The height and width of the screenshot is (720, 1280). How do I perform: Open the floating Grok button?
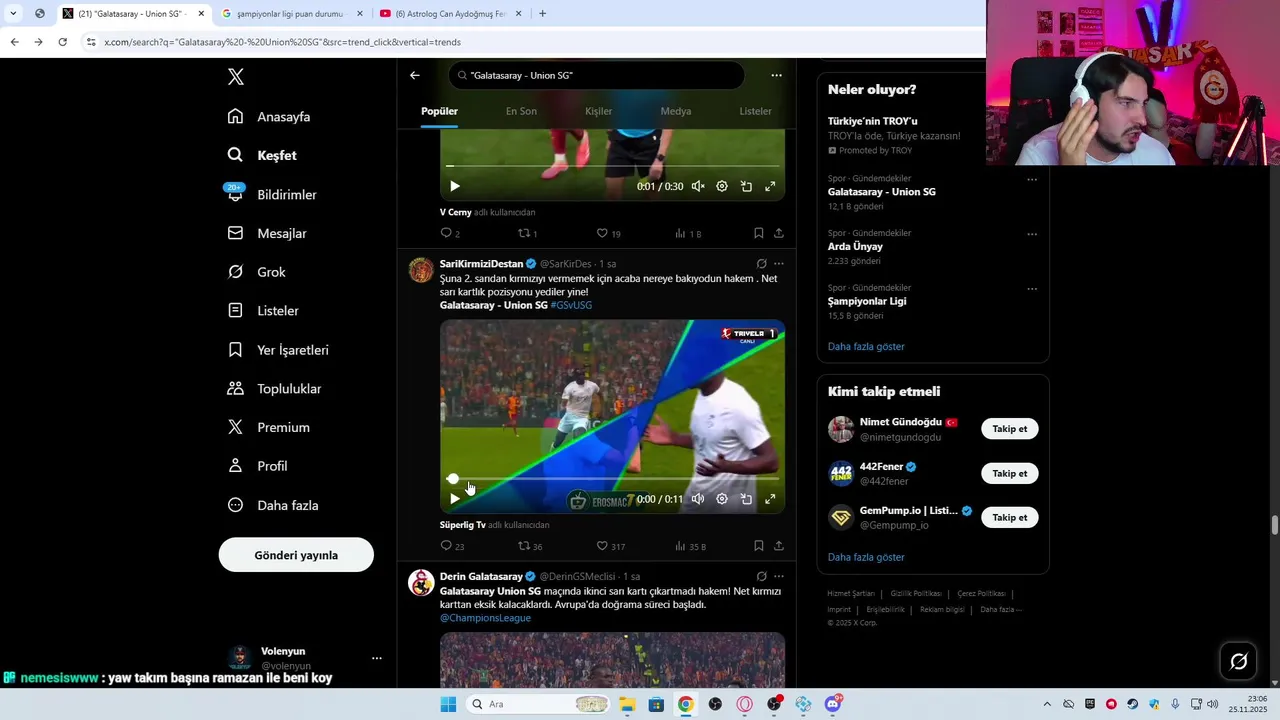coord(1238,661)
